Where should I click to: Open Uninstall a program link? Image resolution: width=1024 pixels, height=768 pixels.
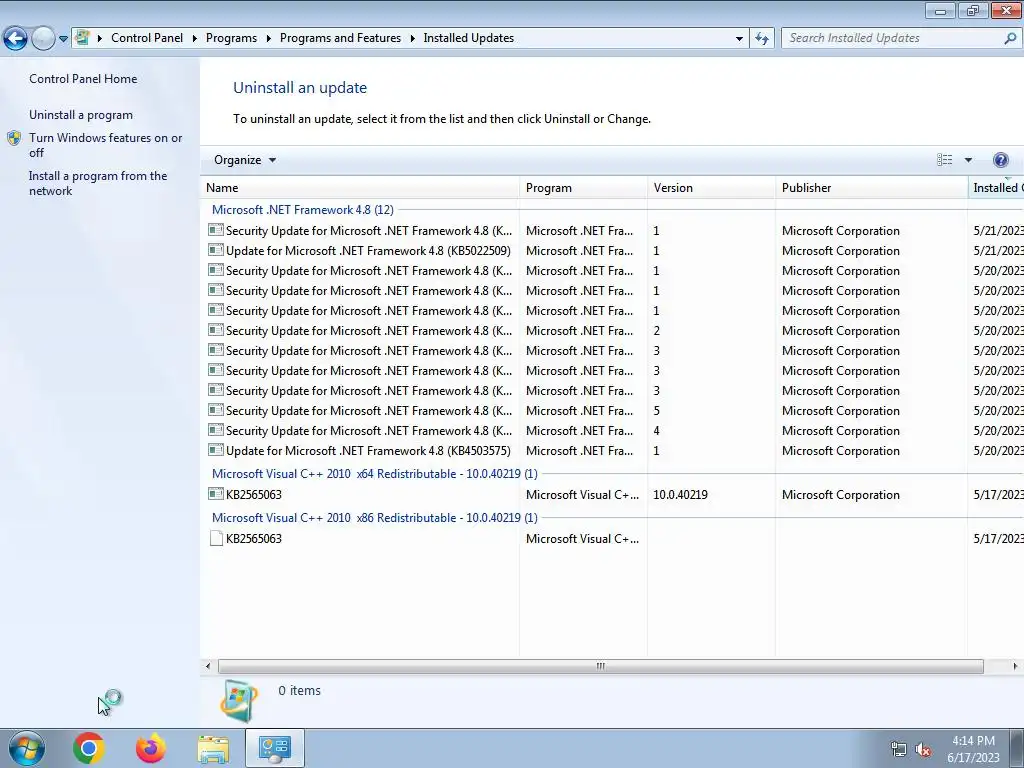click(x=81, y=115)
